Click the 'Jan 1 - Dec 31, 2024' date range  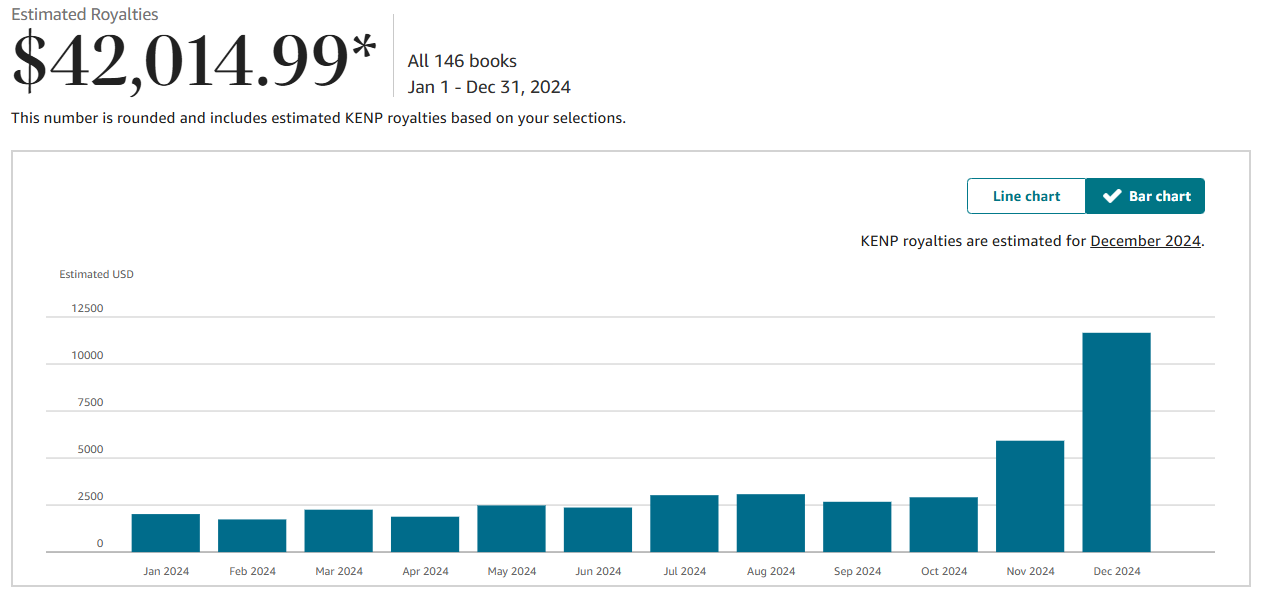[491, 87]
